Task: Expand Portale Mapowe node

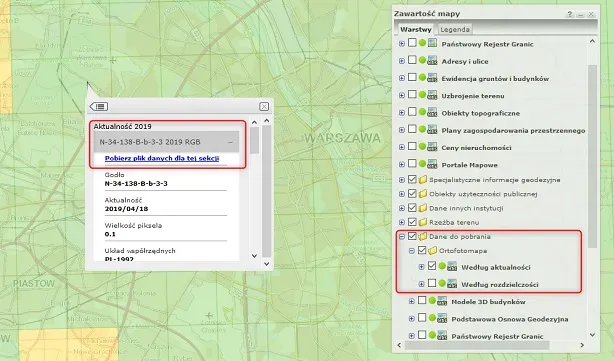Action: click(402, 164)
